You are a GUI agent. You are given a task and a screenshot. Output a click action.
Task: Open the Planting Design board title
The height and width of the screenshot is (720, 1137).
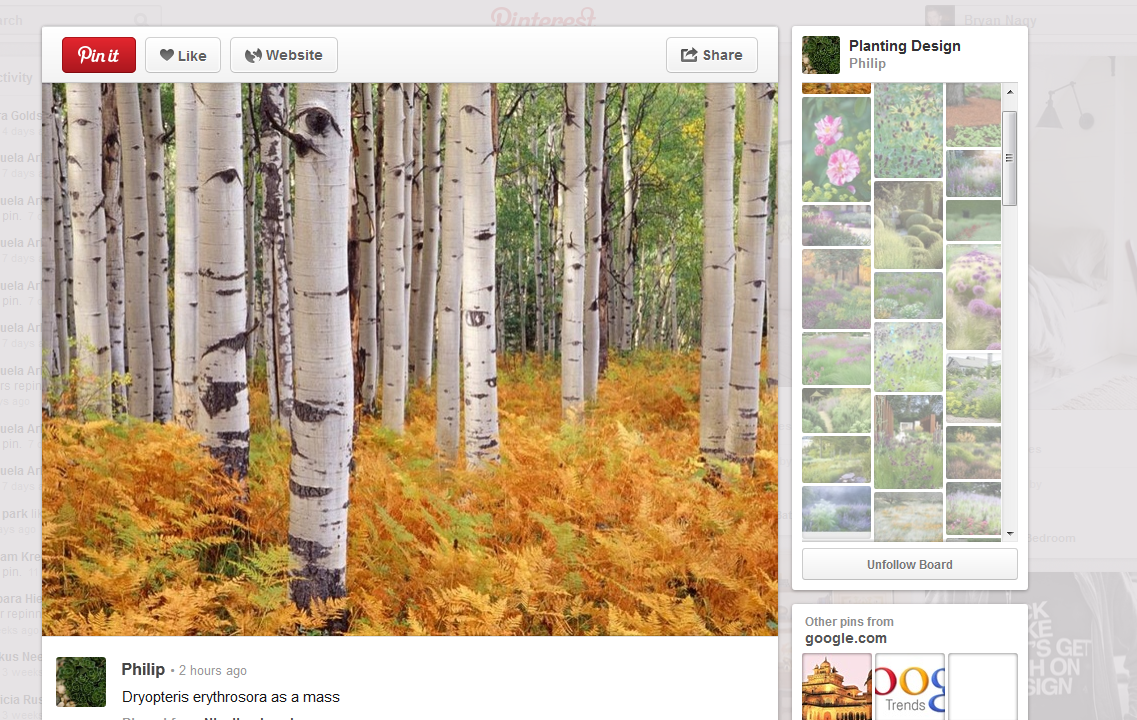point(904,46)
